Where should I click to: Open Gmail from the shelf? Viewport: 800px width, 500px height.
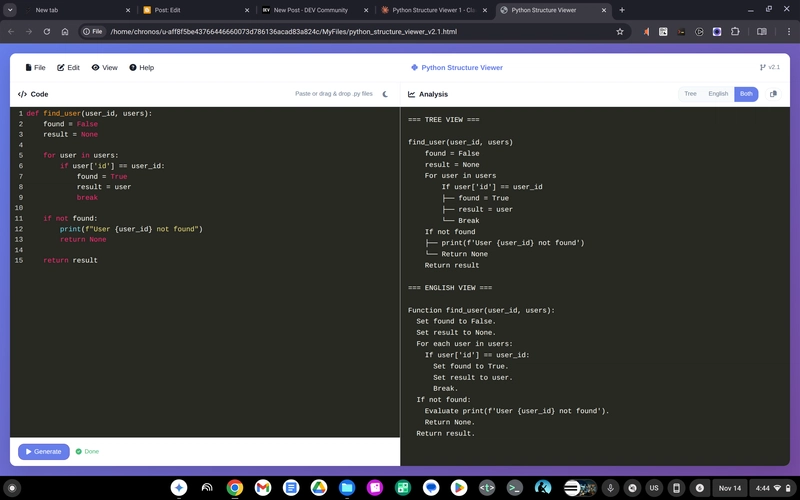tap(262, 488)
